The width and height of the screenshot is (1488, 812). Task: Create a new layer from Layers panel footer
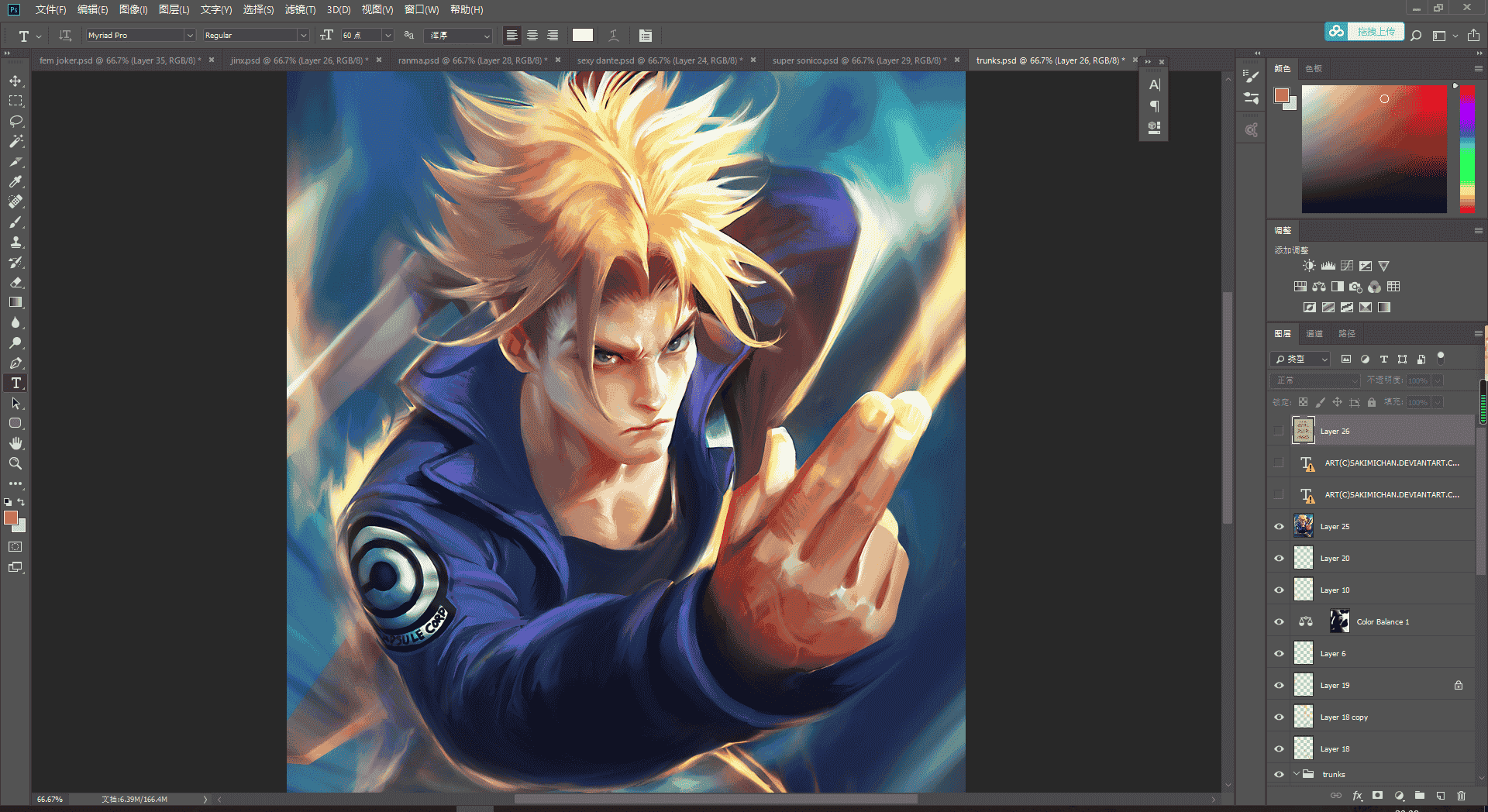1441,795
